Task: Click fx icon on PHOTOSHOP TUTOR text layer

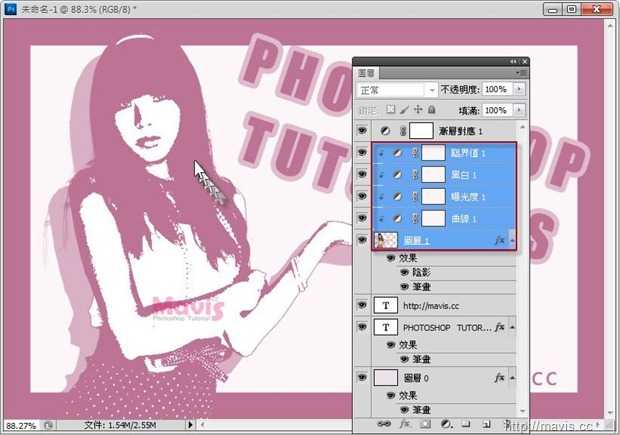Action: [x=500, y=327]
